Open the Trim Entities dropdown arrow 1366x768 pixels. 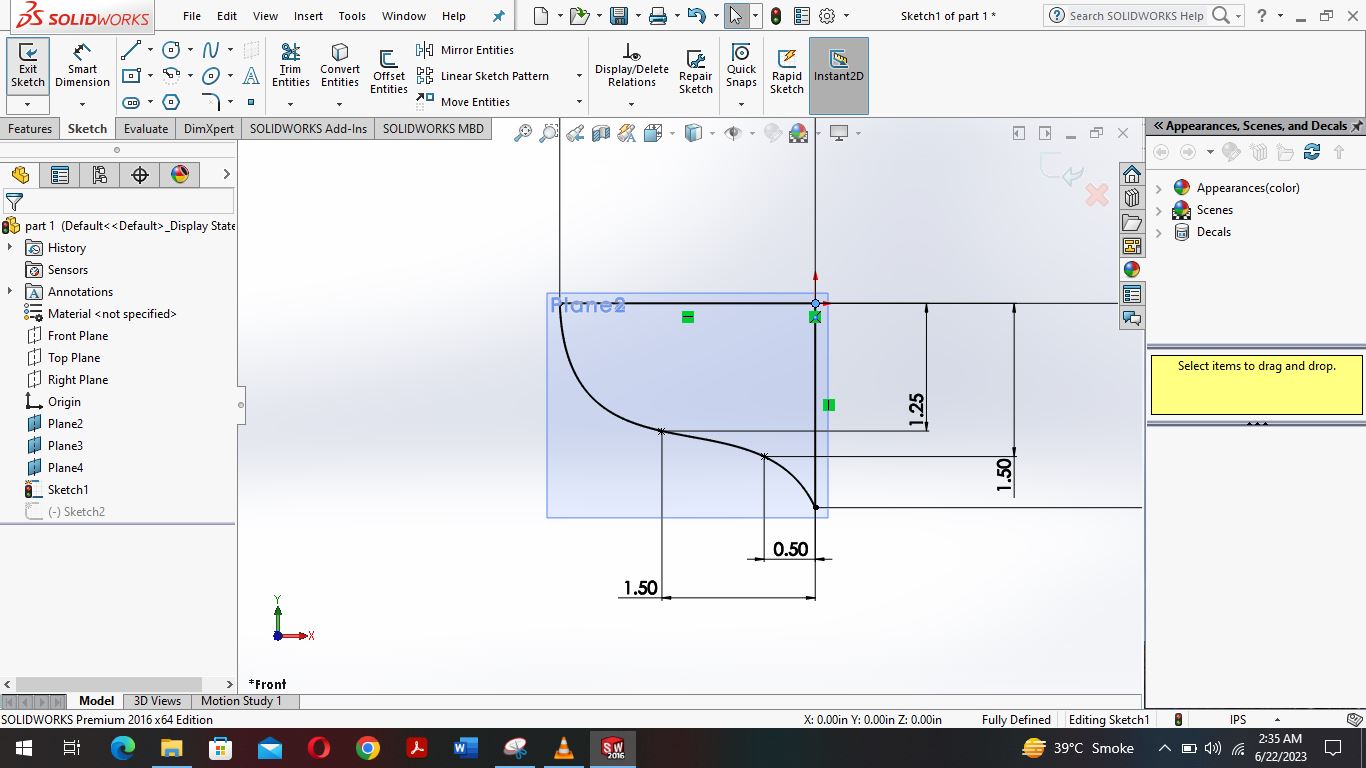coord(290,104)
